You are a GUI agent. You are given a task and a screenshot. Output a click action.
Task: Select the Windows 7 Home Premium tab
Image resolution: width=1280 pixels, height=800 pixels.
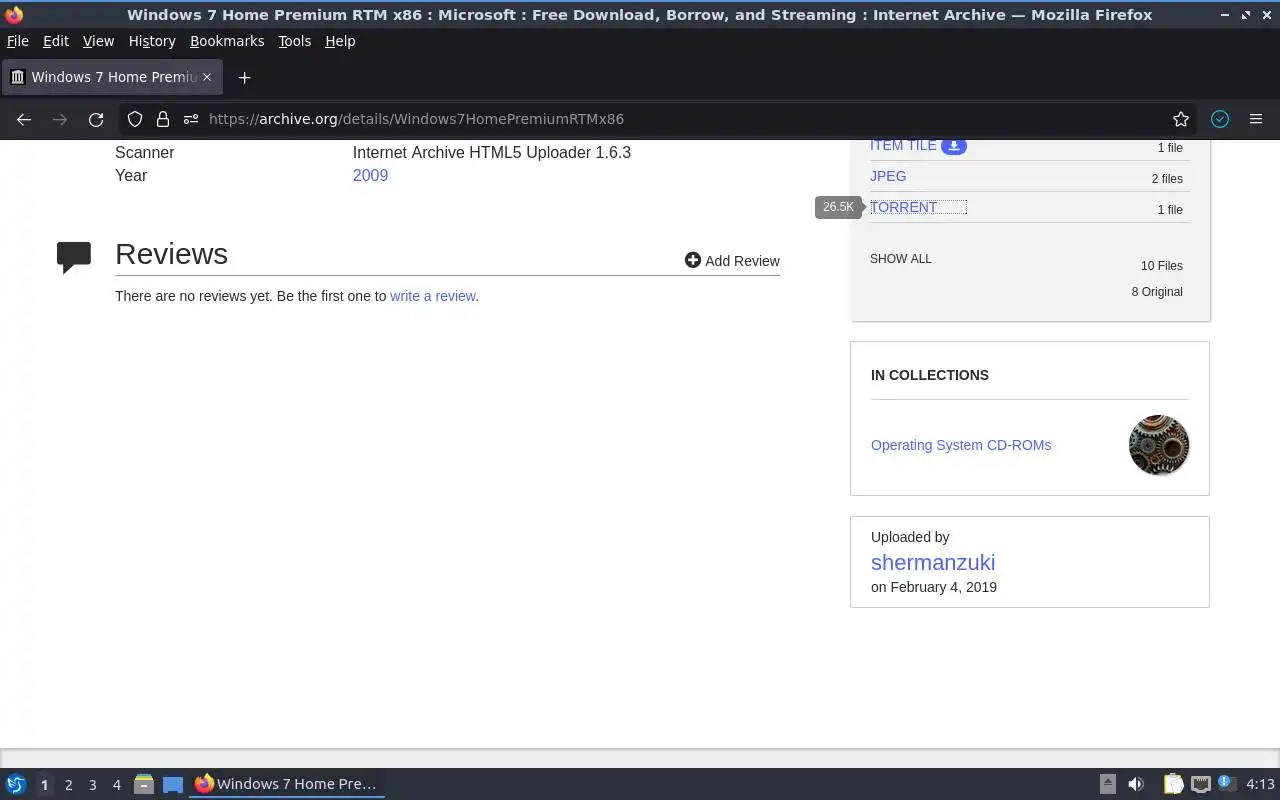pyautogui.click(x=112, y=77)
